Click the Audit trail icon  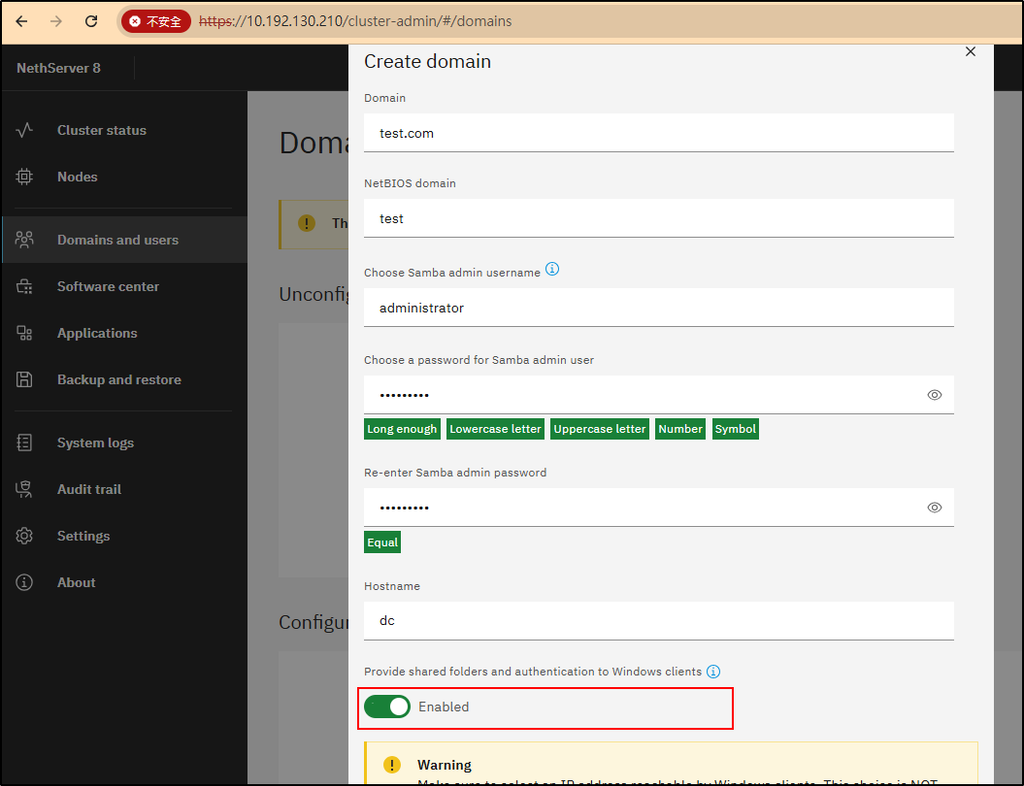pyautogui.click(x=24, y=489)
